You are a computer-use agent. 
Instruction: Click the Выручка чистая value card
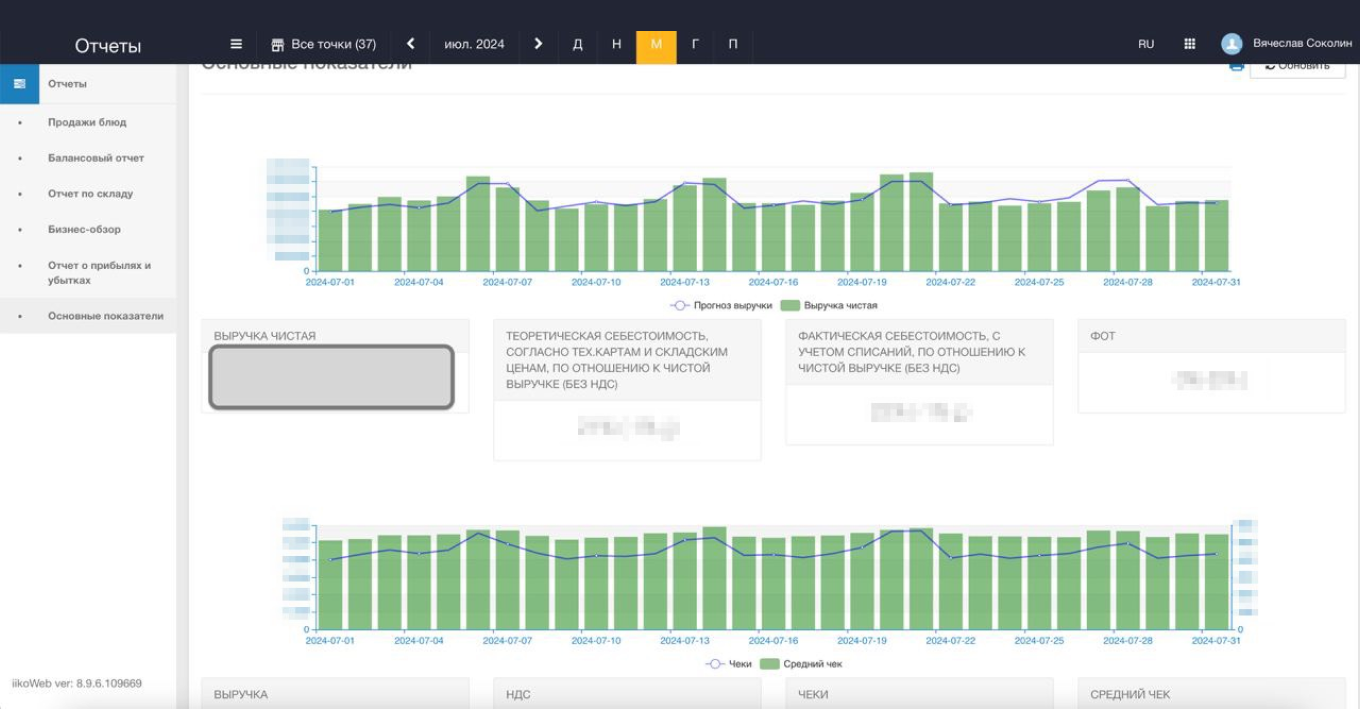[x=331, y=377]
